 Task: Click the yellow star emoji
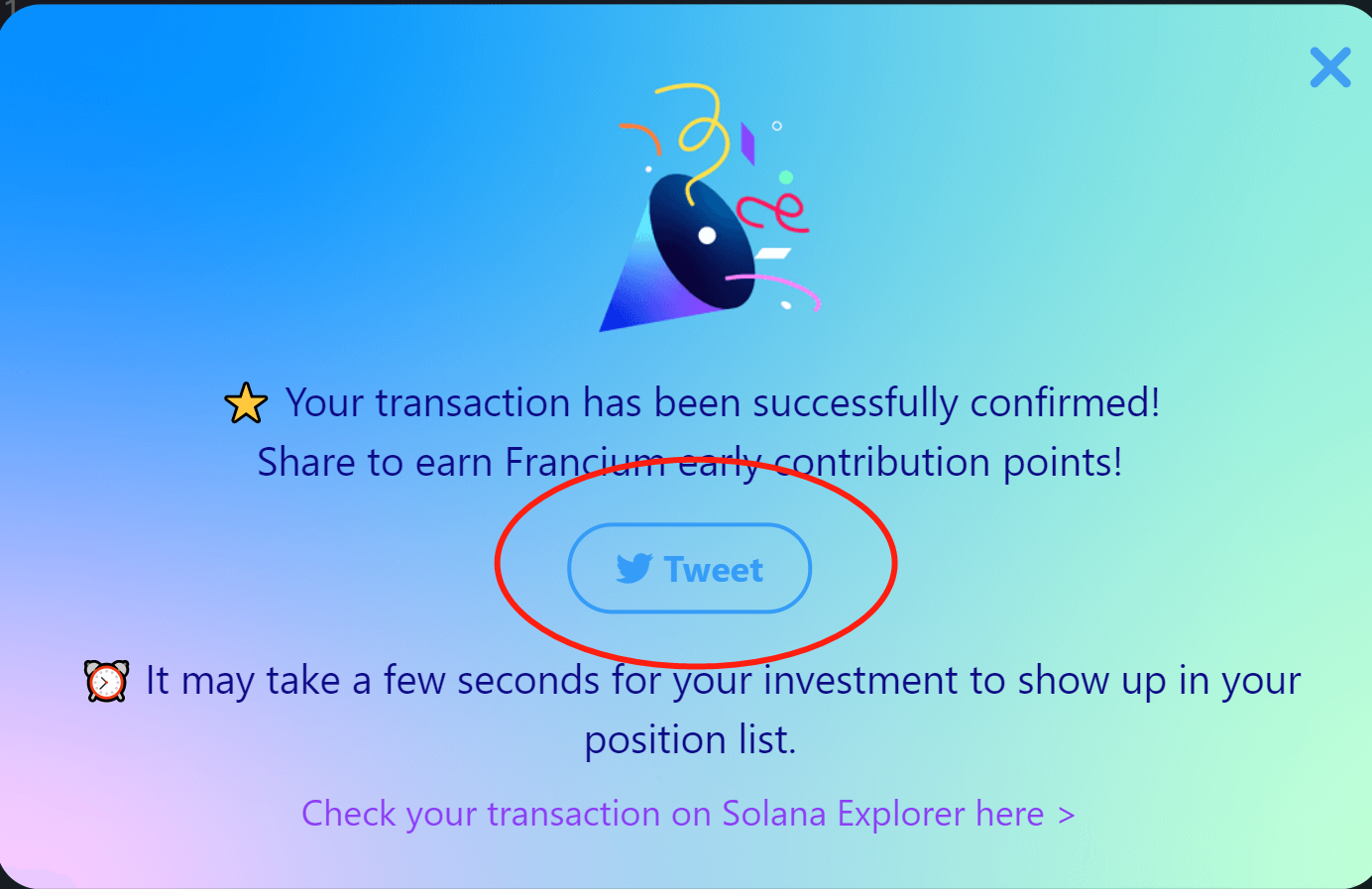pyautogui.click(x=246, y=403)
